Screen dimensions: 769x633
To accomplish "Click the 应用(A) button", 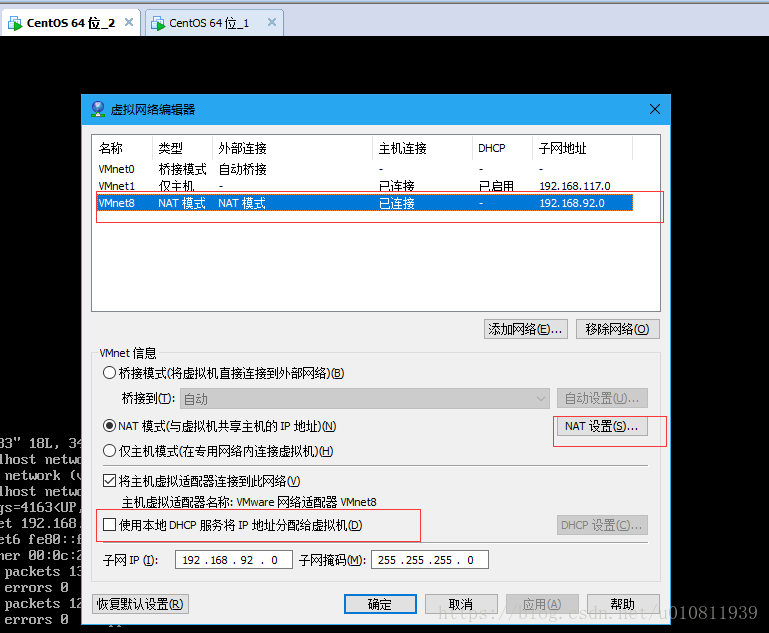I will tap(542, 604).
